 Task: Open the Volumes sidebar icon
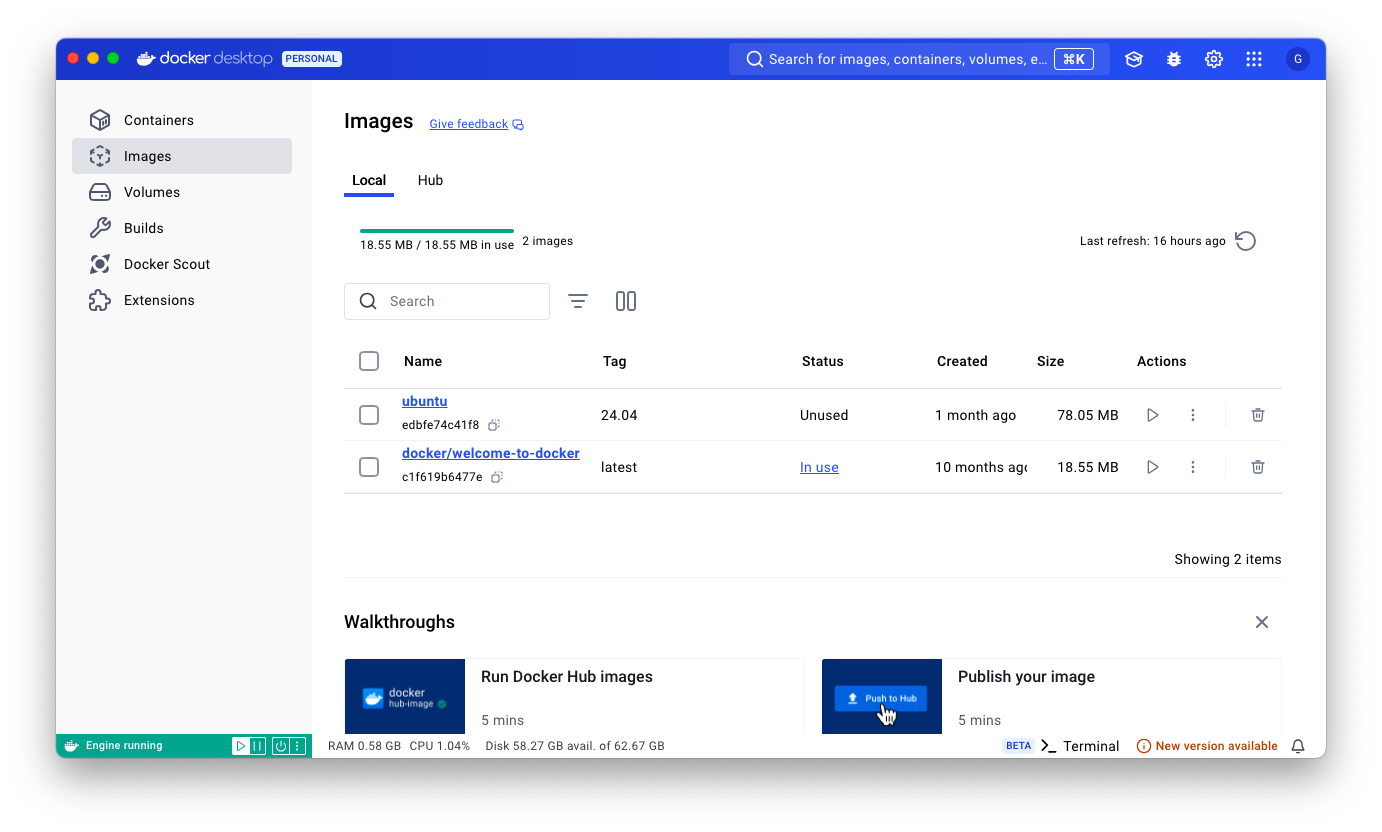(x=100, y=192)
